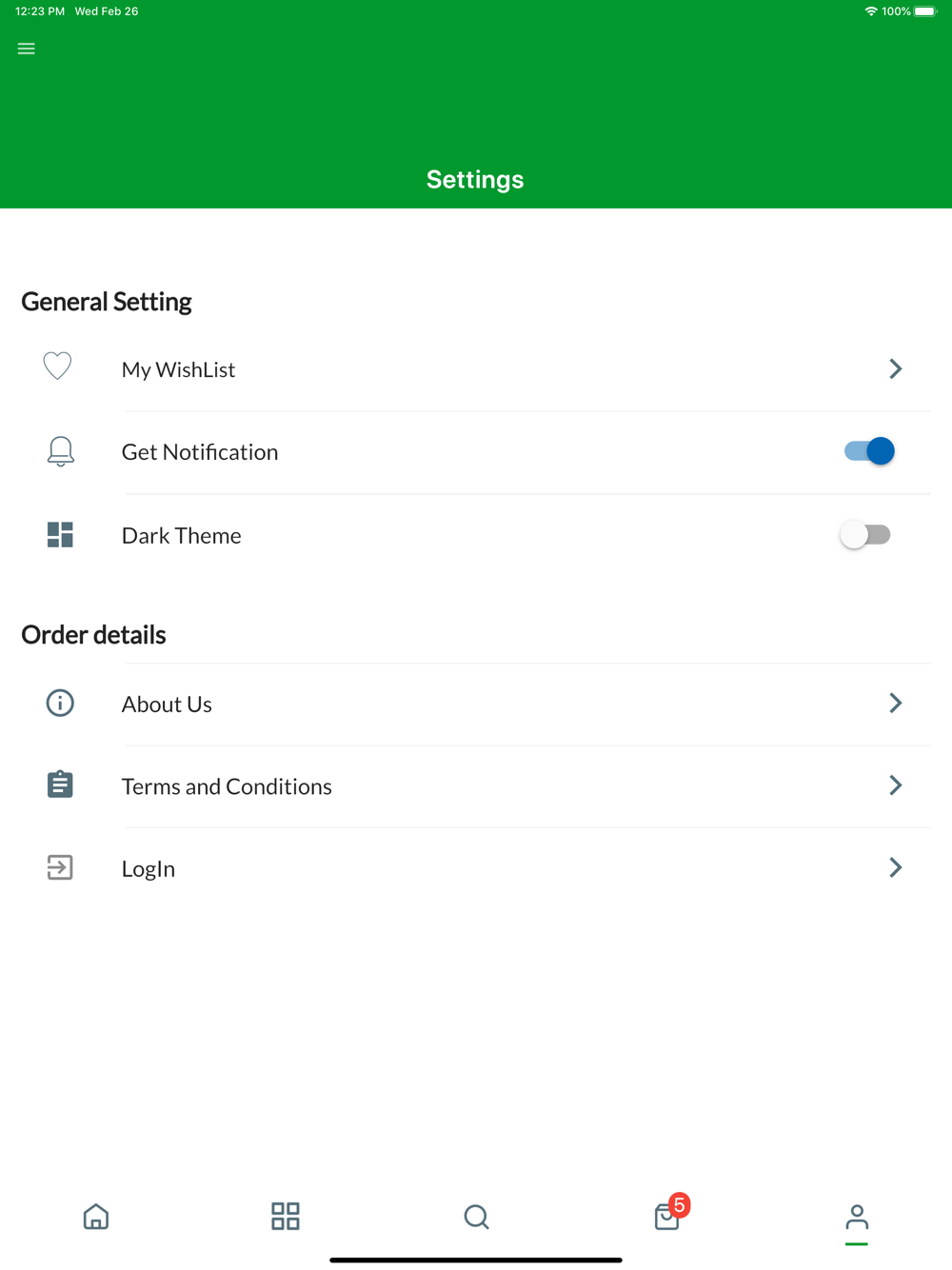Tap the heart wishlist icon
The width and height of the screenshot is (952, 1270).
pyautogui.click(x=57, y=367)
